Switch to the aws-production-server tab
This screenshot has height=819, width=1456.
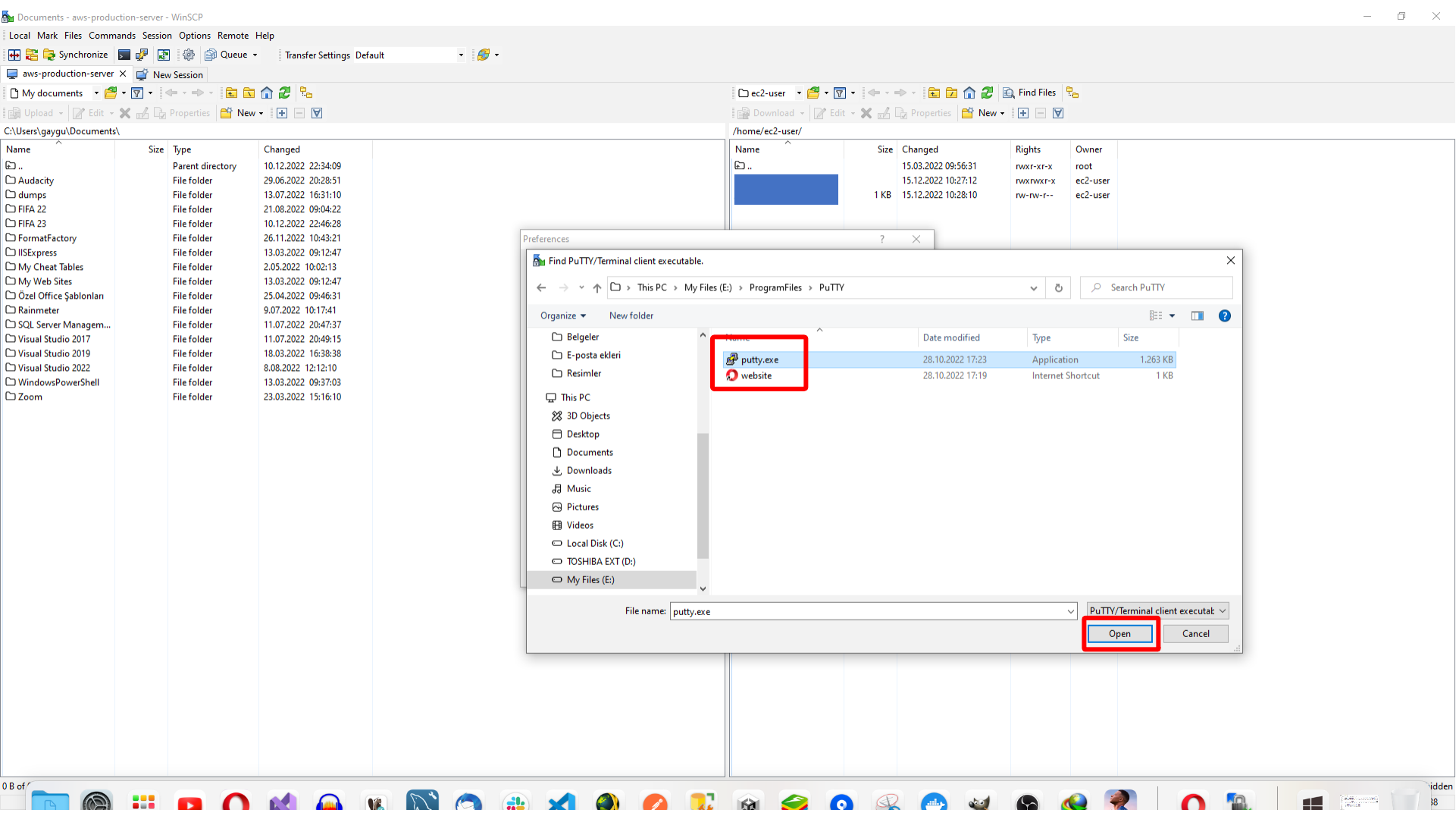click(x=67, y=74)
